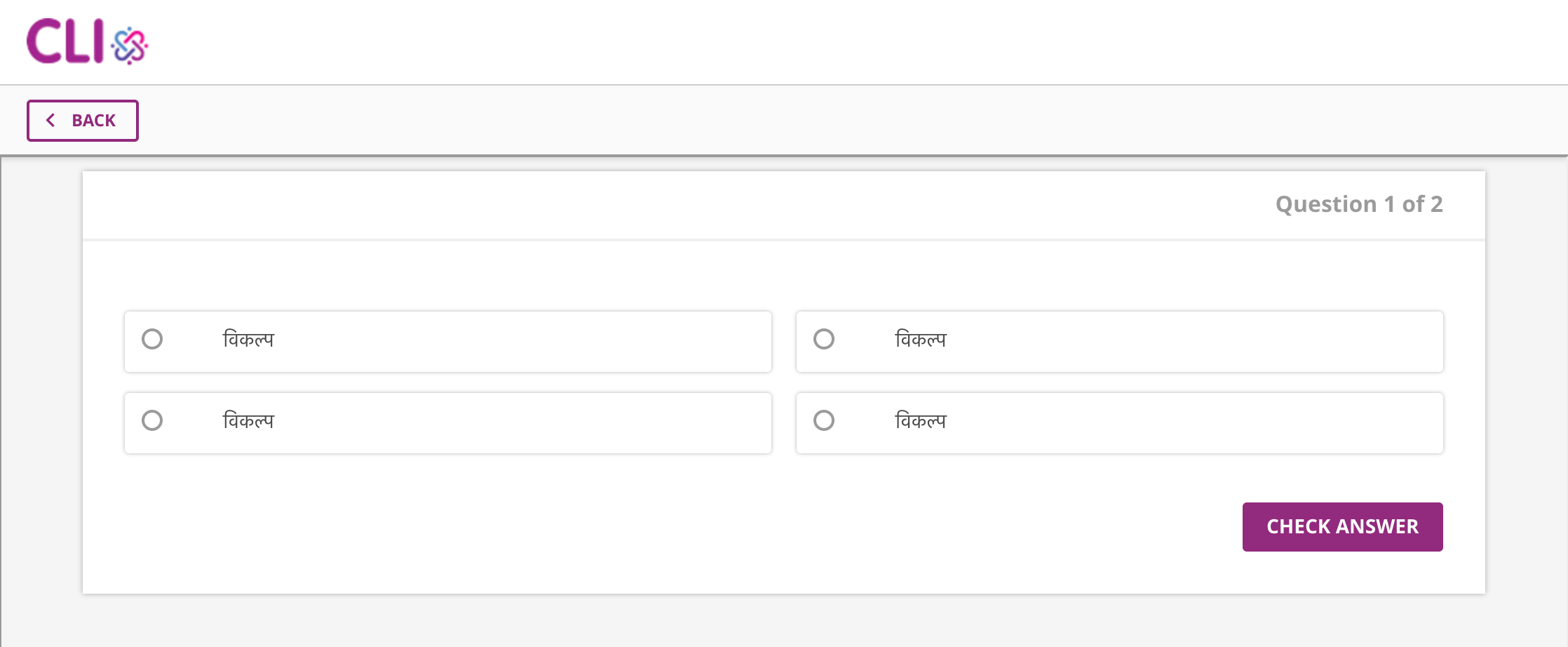Click the empty question card header area
This screenshot has width=1568, height=647.
(x=631, y=205)
